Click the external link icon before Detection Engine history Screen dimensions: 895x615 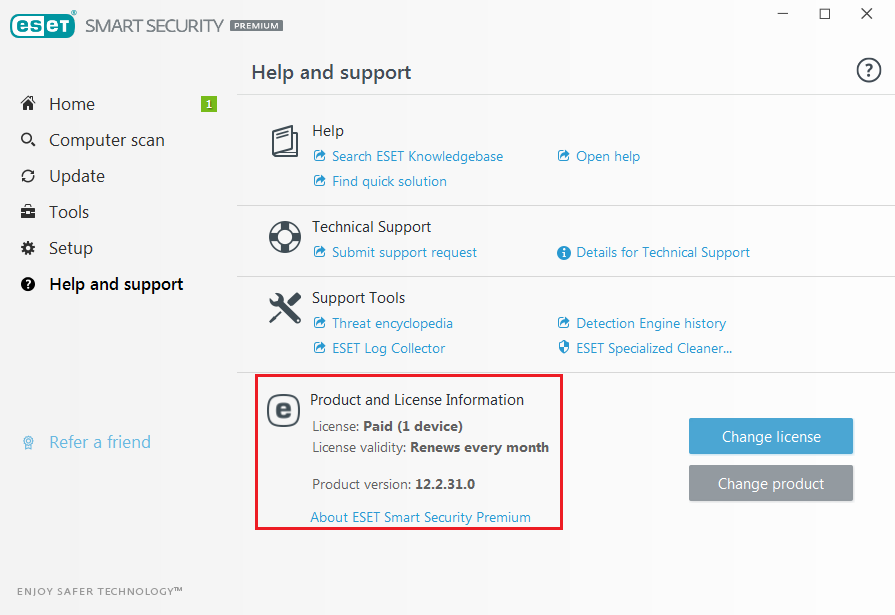[x=563, y=323]
